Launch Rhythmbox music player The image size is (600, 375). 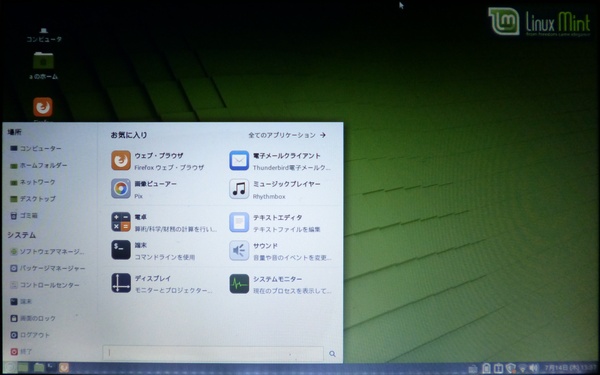280,189
